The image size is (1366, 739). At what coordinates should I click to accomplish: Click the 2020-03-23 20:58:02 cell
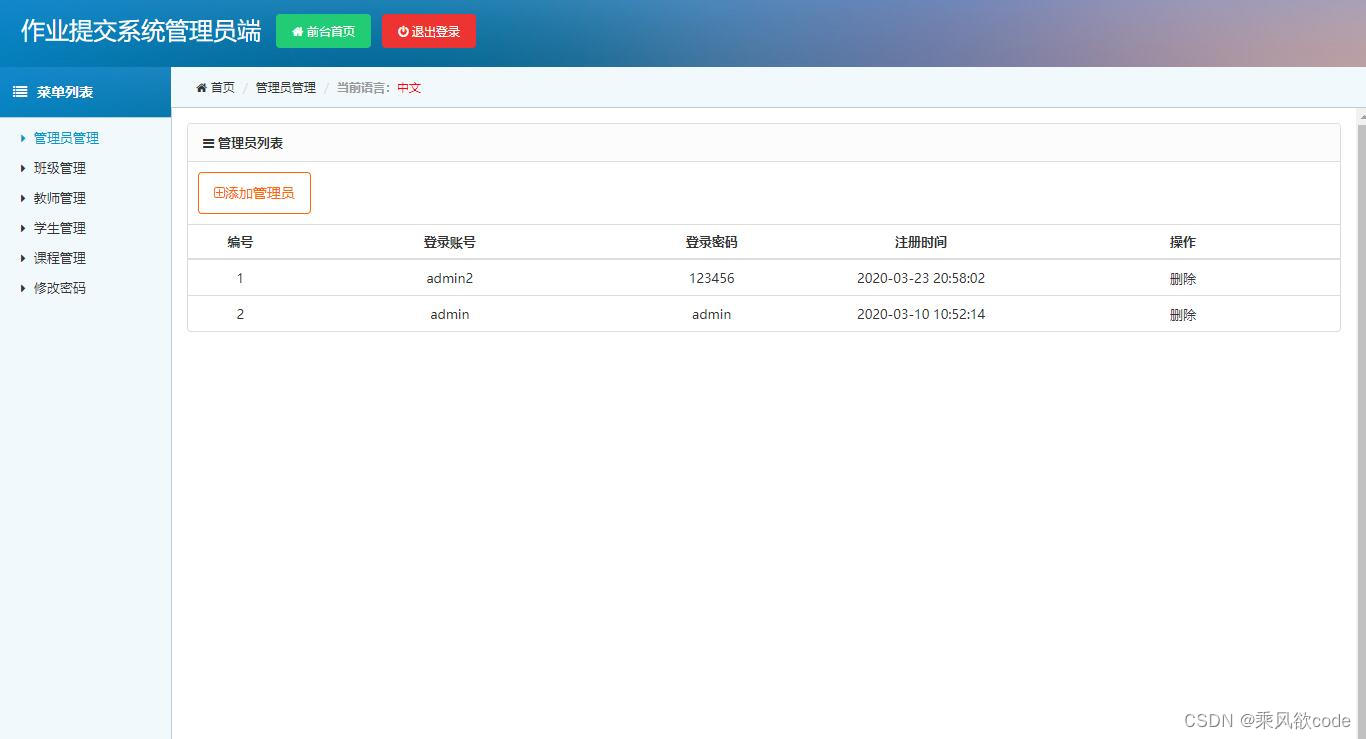pyautogui.click(x=921, y=278)
